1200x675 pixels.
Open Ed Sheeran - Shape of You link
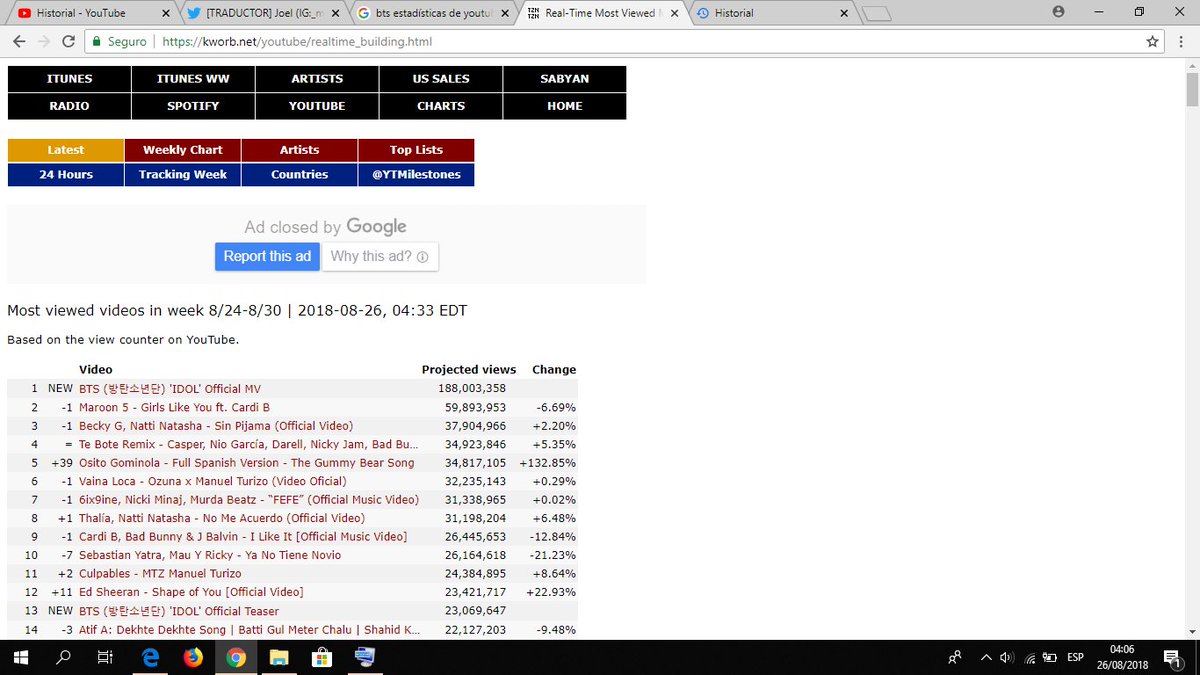click(191, 592)
